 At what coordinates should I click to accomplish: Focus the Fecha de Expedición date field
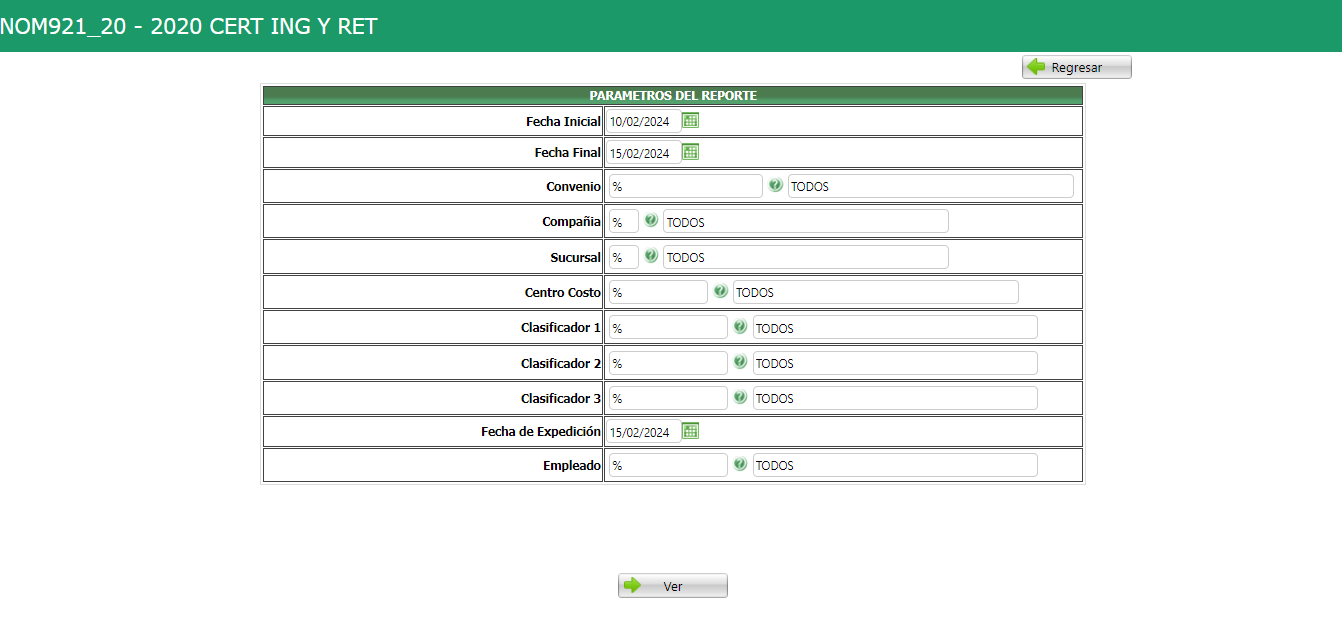[x=643, y=432]
